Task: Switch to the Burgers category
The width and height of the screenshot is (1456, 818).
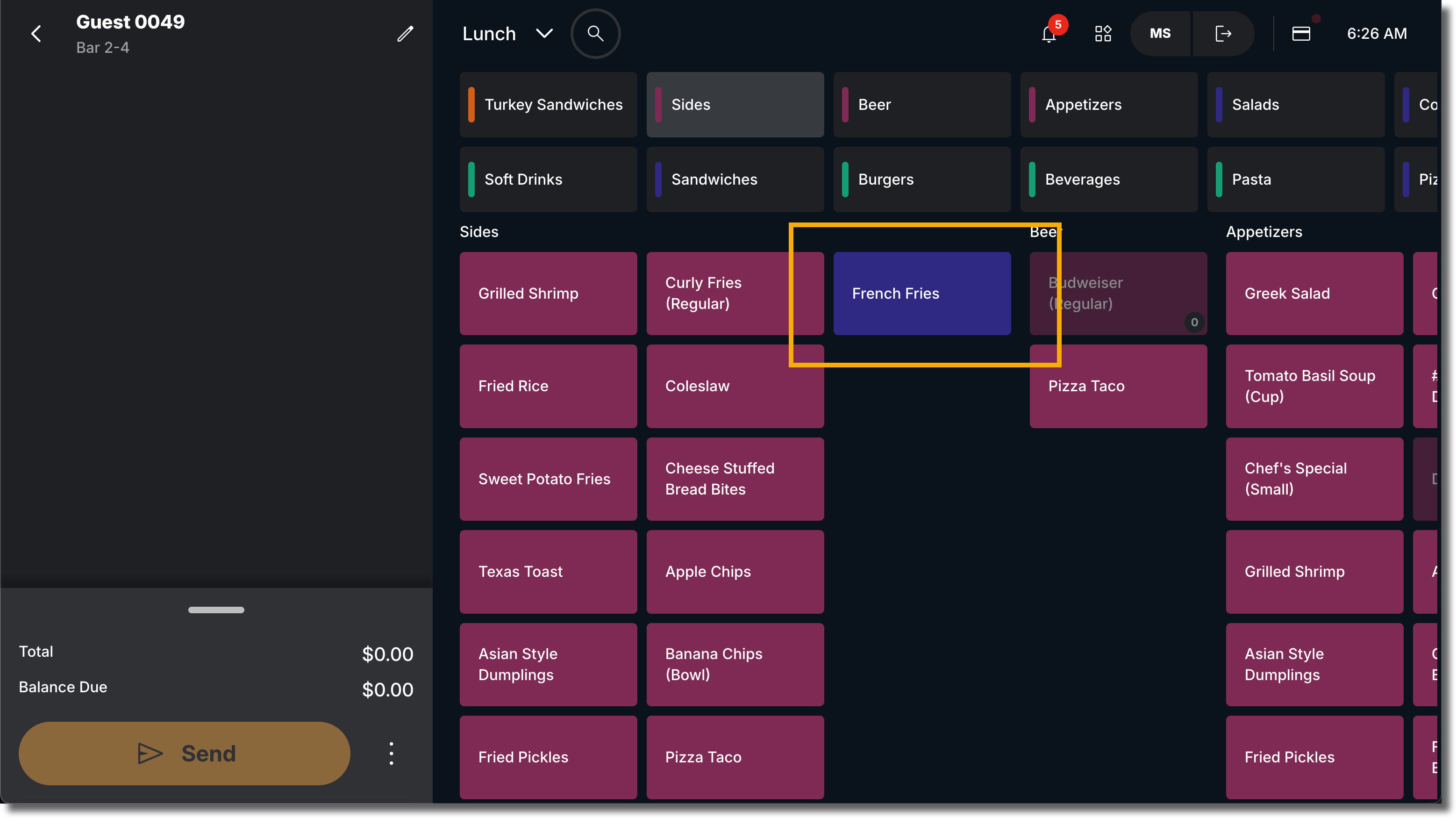Action: [x=922, y=179]
